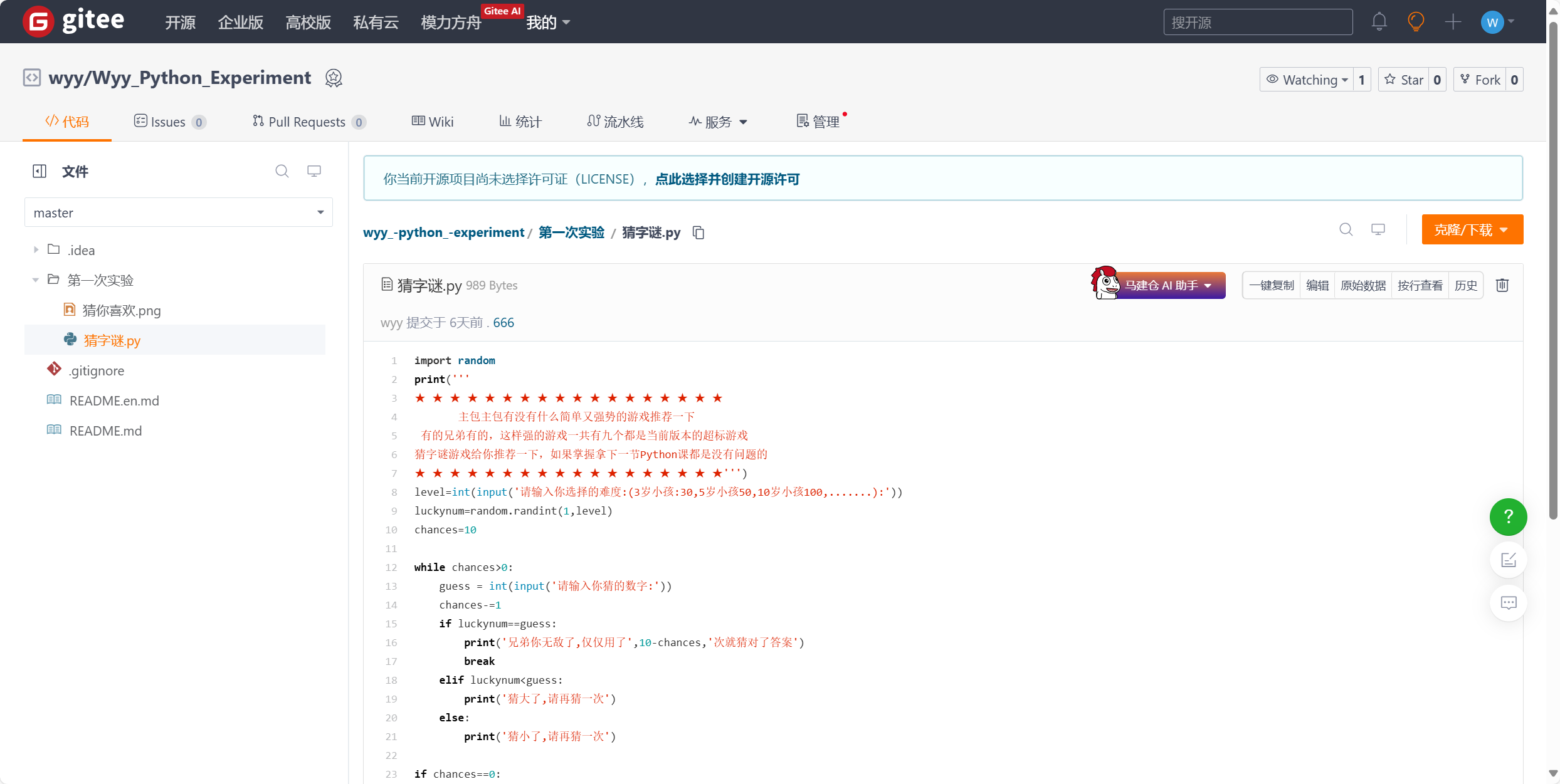The width and height of the screenshot is (1560, 784).
Task: Click the lightbulb icon in header
Action: (x=1416, y=23)
